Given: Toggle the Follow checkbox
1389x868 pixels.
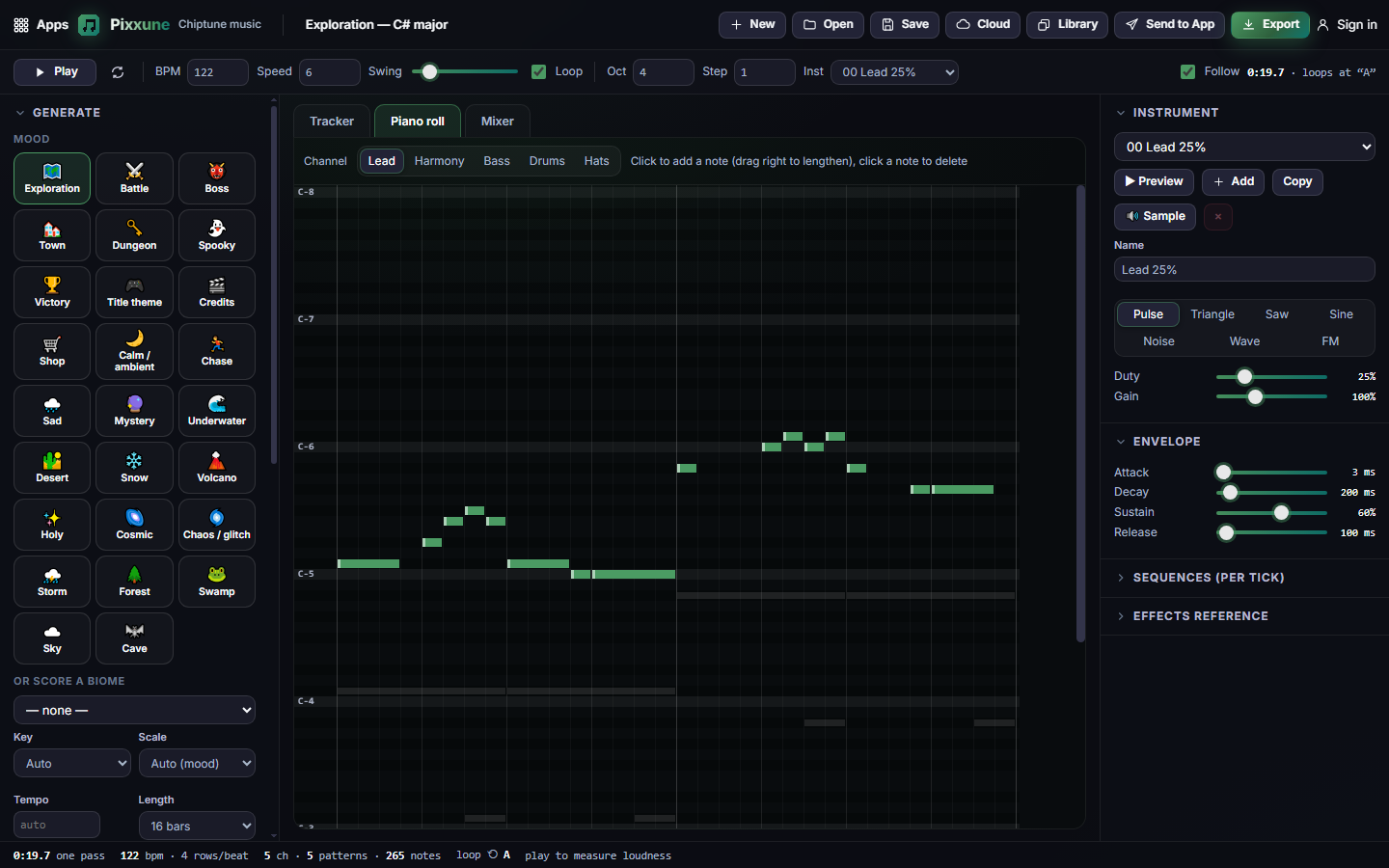Looking at the screenshot, I should pos(1188,72).
